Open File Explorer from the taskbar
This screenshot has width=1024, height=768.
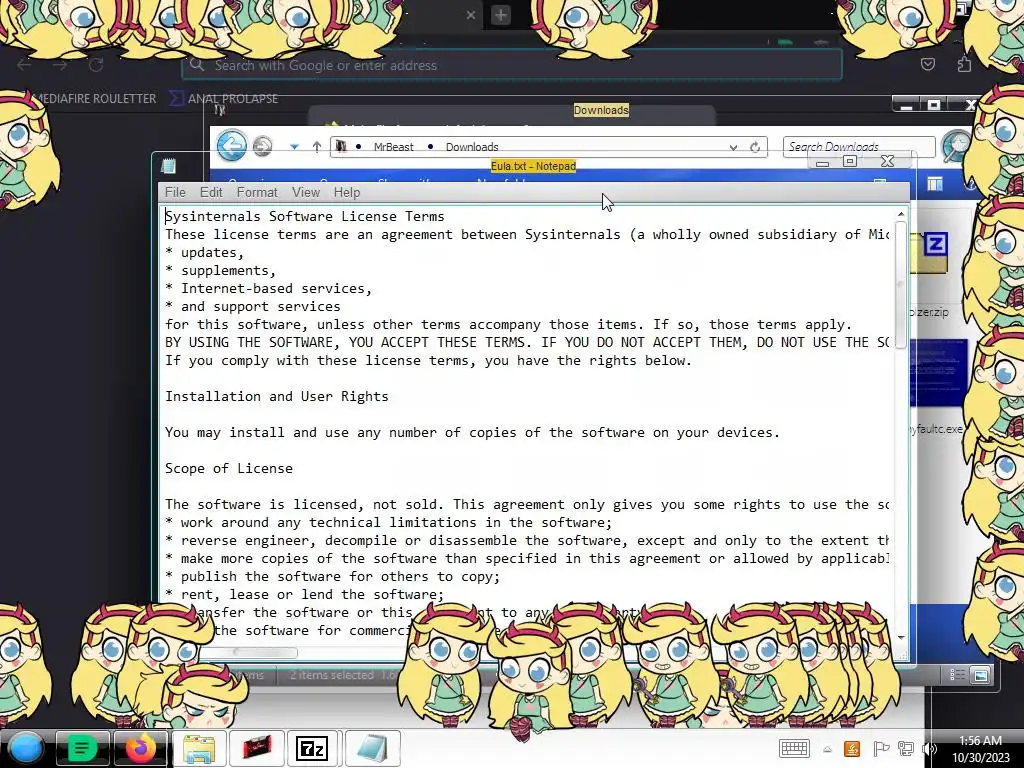tap(199, 748)
